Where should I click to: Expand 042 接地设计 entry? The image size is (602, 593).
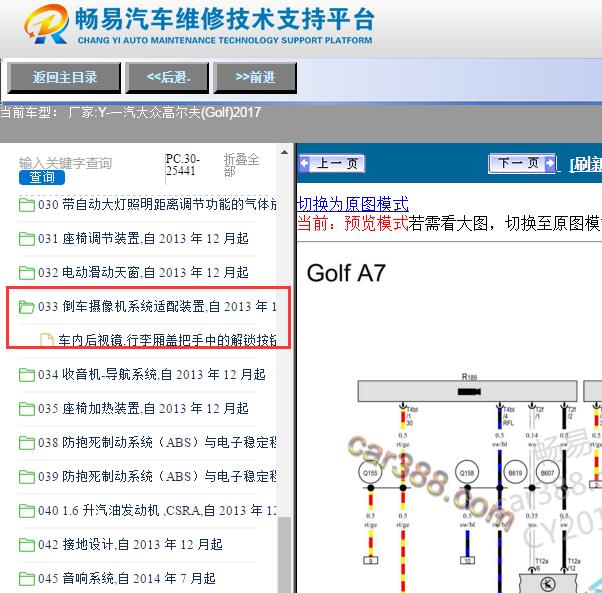[x=130, y=545]
